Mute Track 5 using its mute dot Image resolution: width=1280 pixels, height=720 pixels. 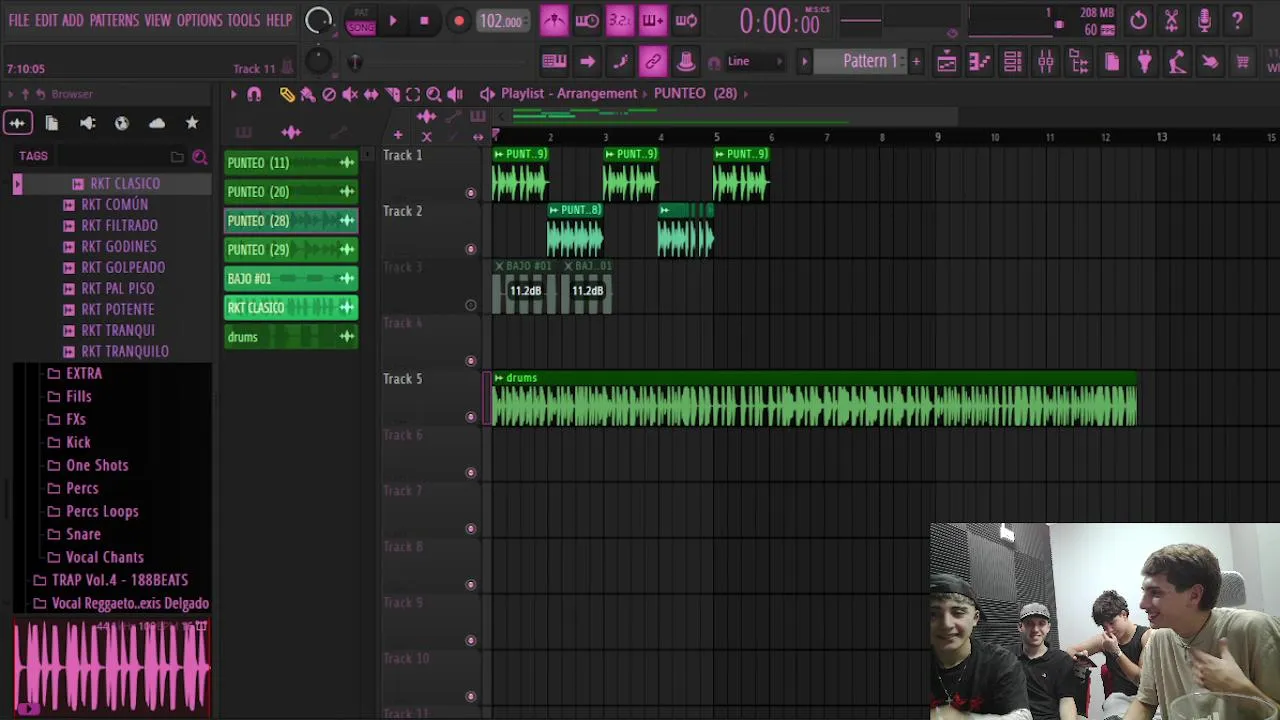(471, 417)
